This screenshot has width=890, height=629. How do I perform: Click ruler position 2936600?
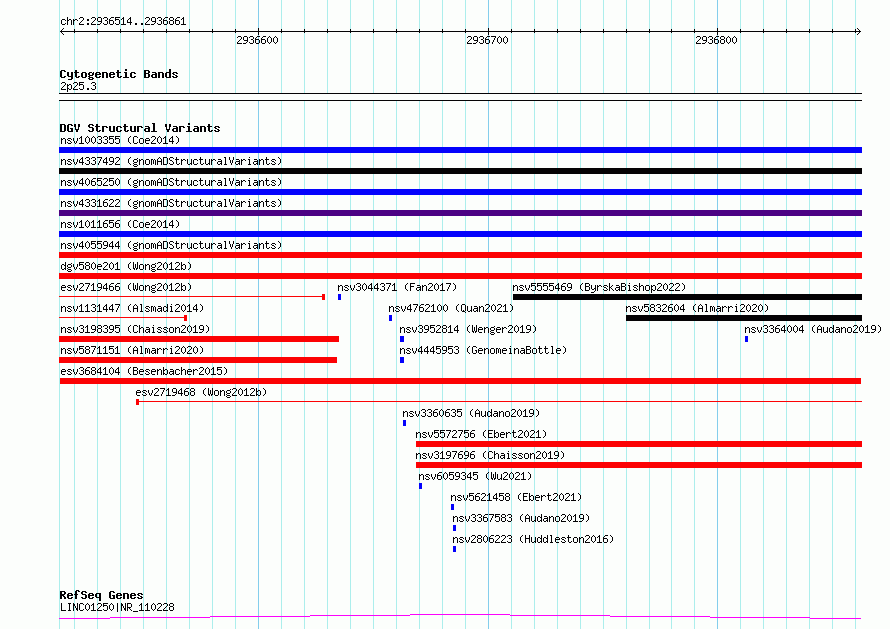[x=257, y=40]
